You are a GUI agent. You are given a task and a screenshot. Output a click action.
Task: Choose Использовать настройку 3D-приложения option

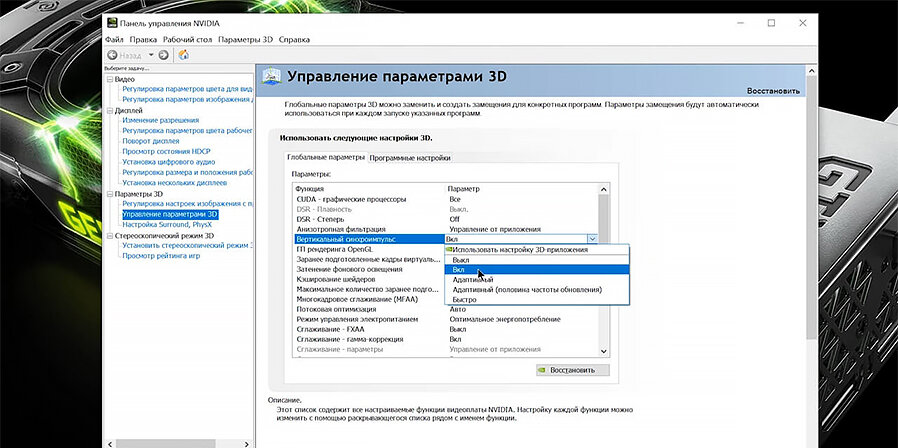[537, 250]
